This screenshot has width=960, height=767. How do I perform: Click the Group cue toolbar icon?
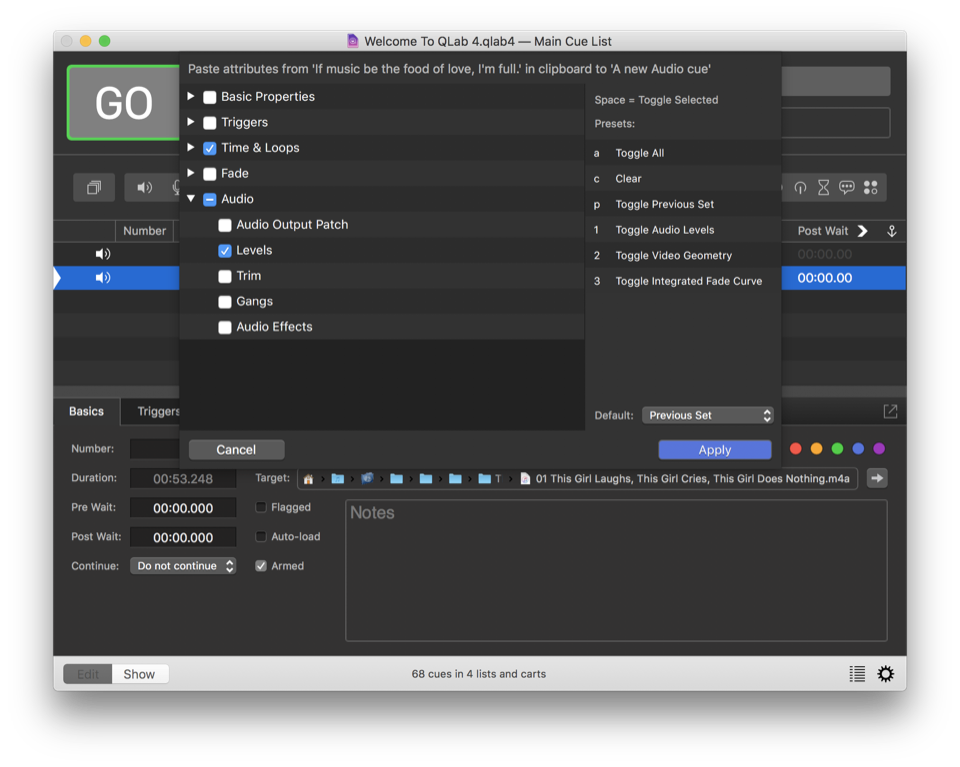[94, 188]
